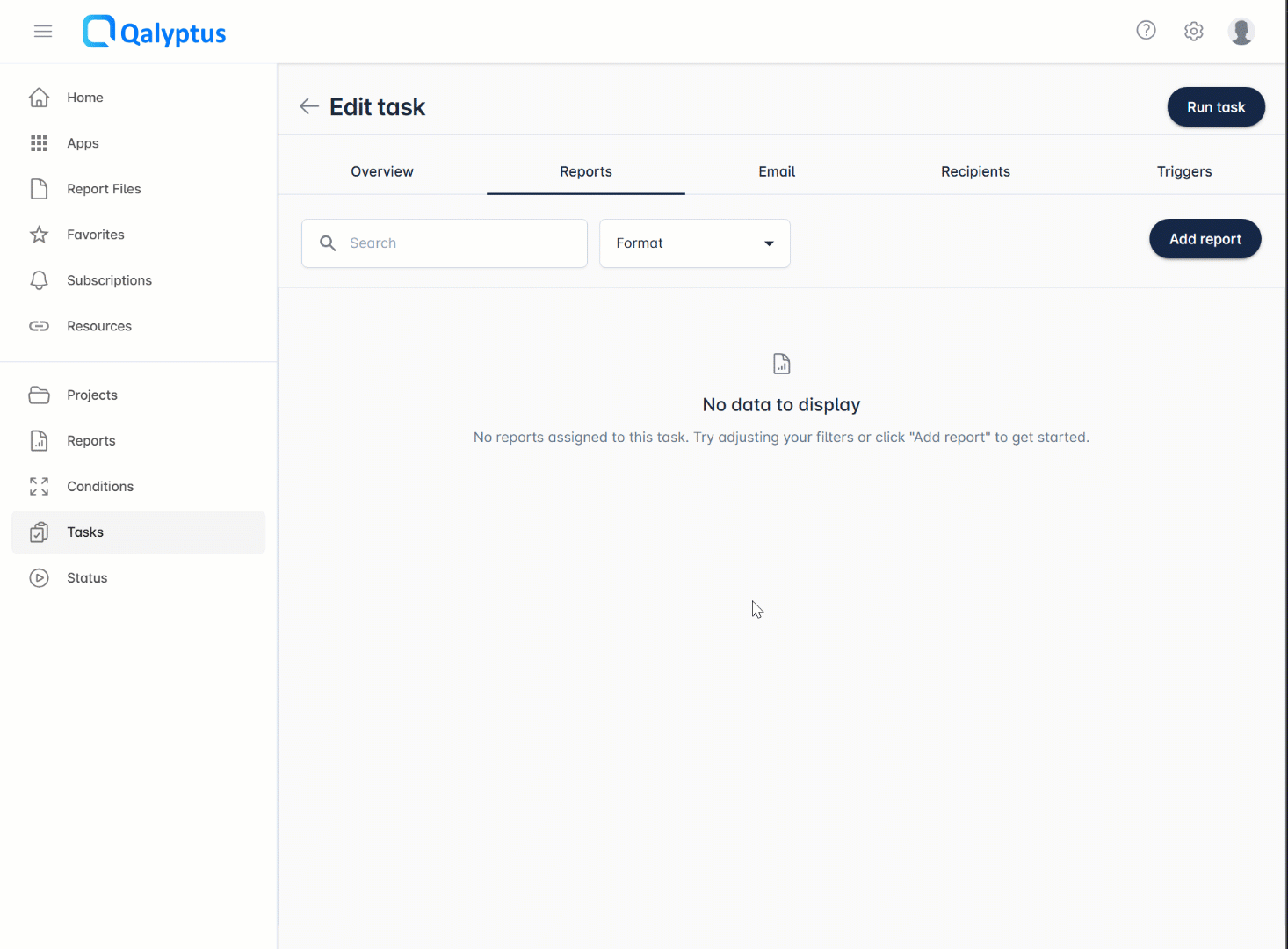Open the Home sidebar icon
This screenshot has height=949, width=1288.
point(40,97)
